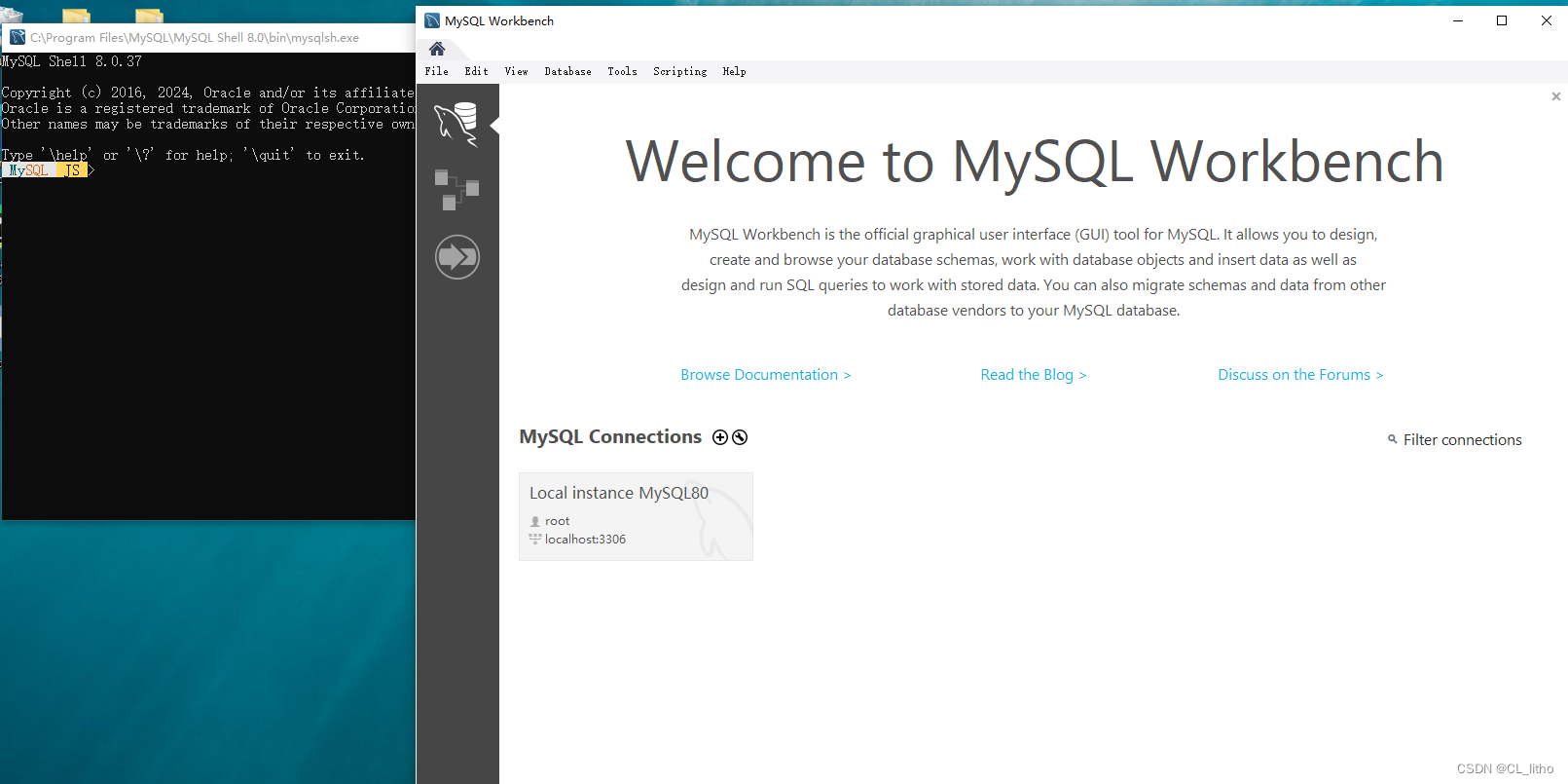Open the Help menu

point(735,71)
